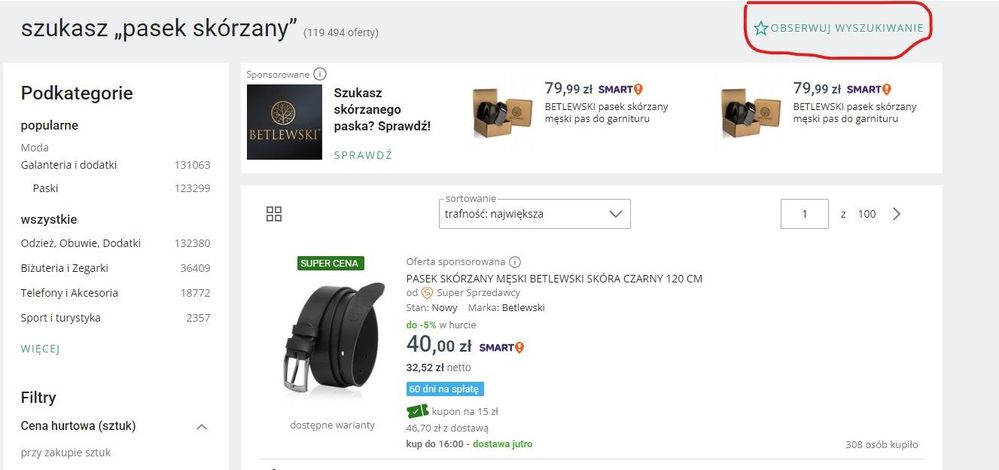Switch to grid view layout icon

tap(274, 214)
